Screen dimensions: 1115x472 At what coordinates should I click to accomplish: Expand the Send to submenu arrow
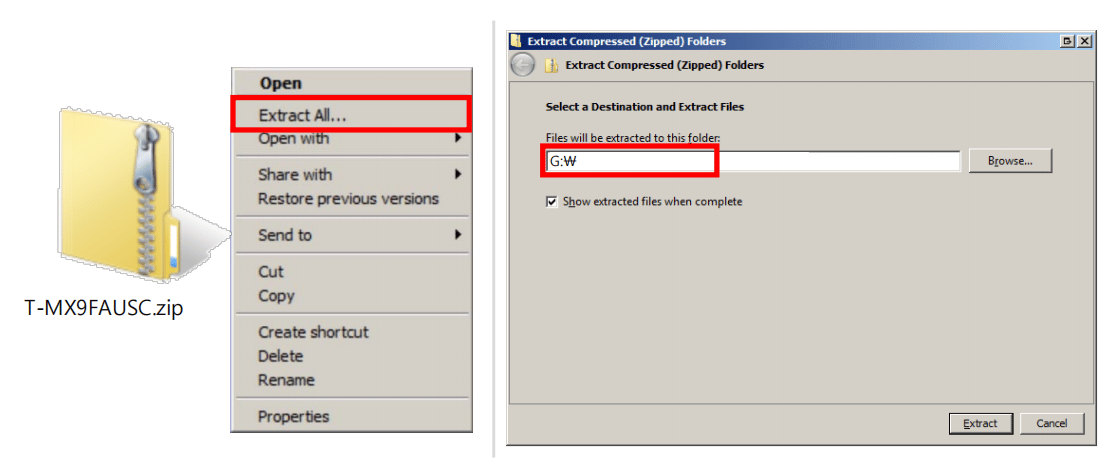[459, 235]
